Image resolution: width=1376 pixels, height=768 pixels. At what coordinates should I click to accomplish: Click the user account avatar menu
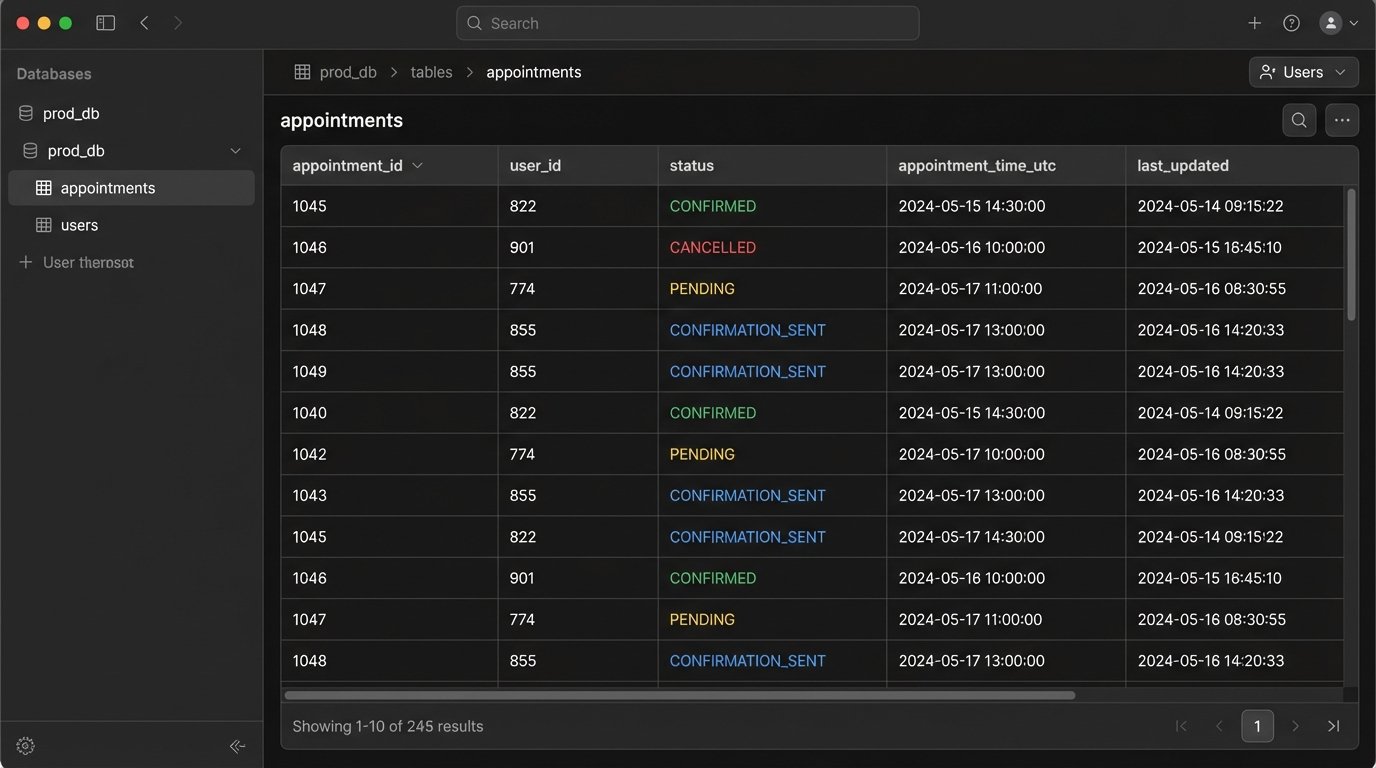click(x=1332, y=22)
